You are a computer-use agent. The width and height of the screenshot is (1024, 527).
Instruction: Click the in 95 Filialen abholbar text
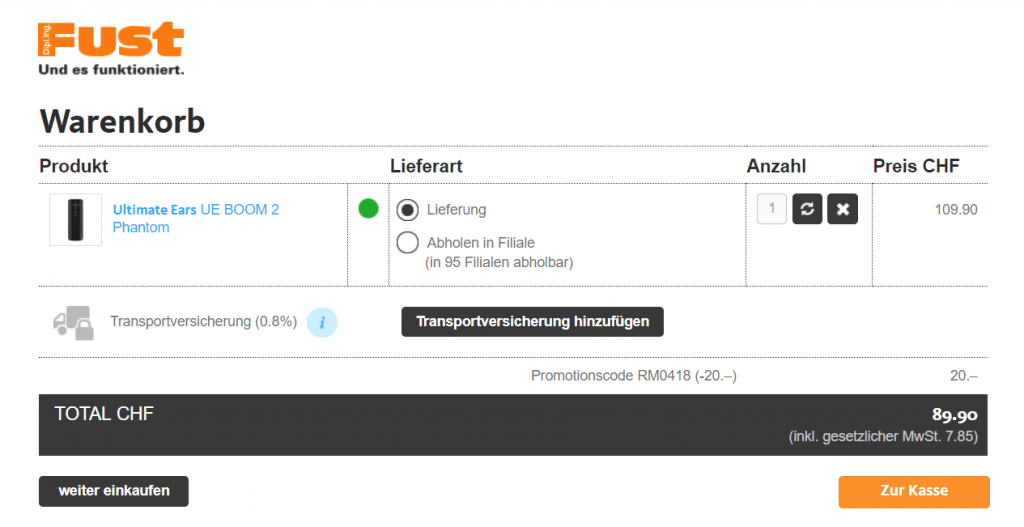coord(499,262)
